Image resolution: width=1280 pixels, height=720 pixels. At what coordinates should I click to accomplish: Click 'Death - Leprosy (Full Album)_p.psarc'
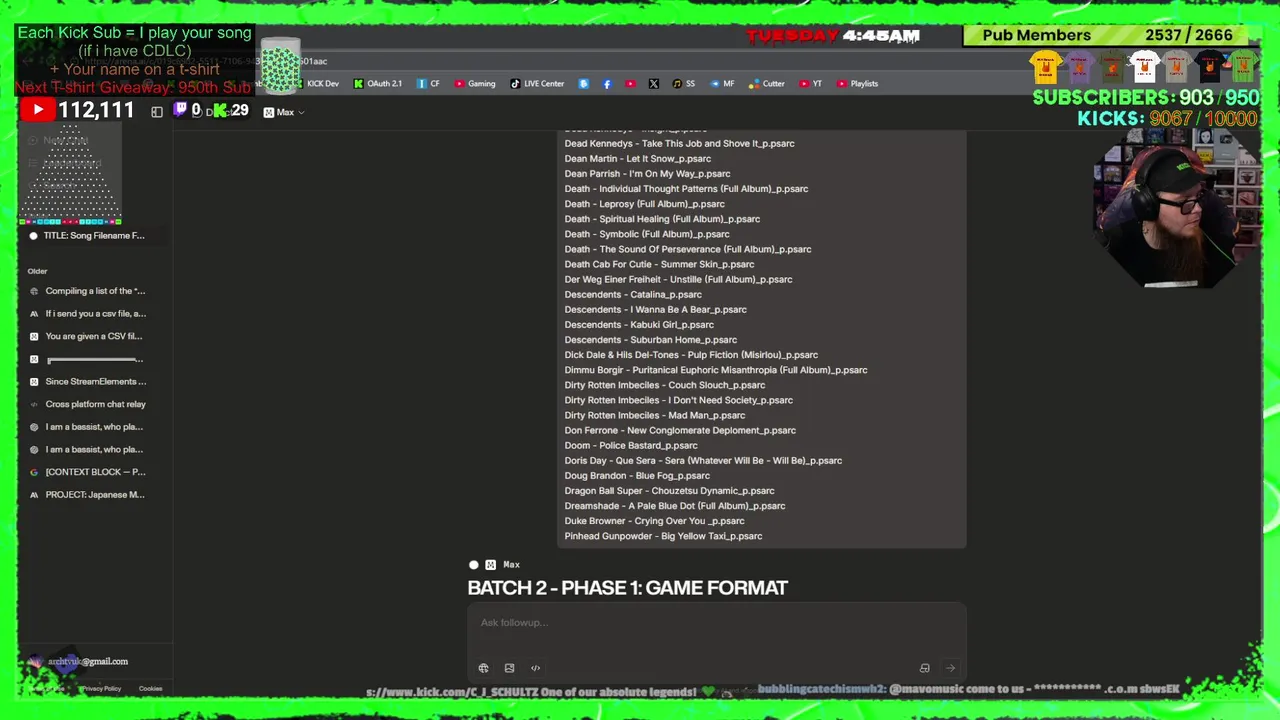(x=644, y=204)
